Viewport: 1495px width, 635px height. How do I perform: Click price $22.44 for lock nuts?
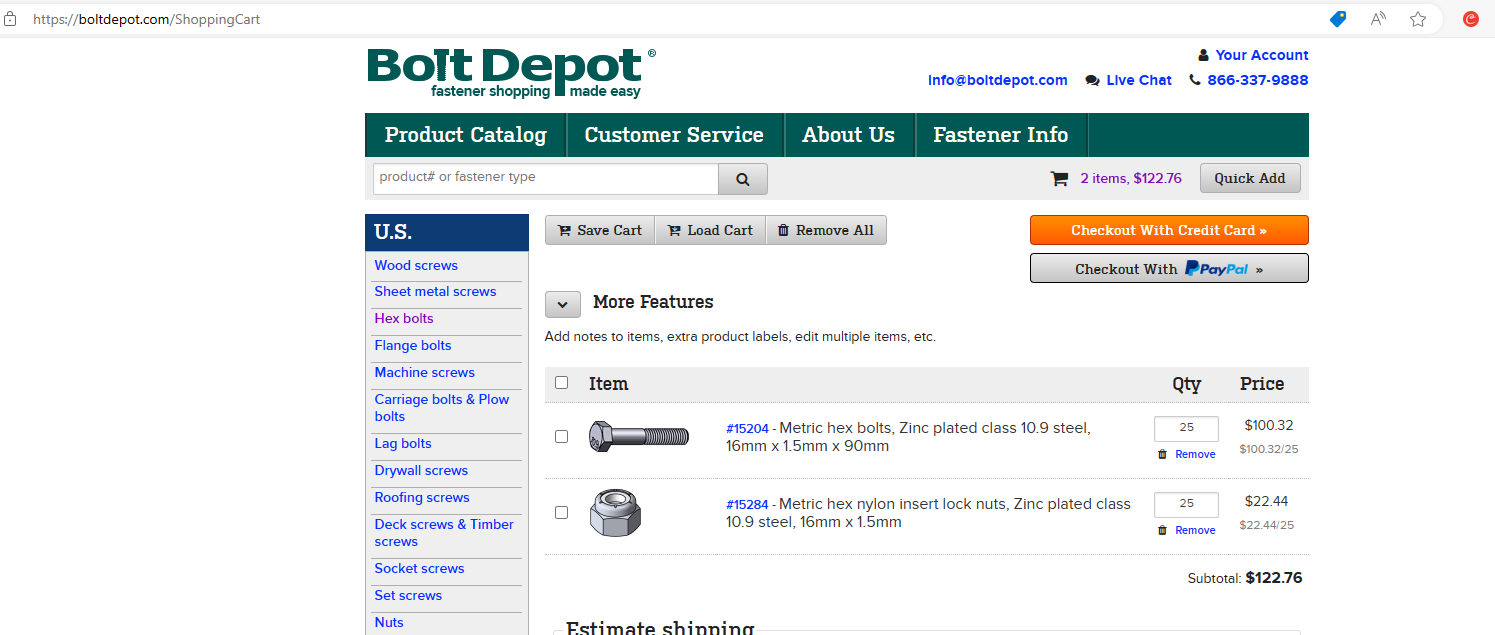pyautogui.click(x=1267, y=501)
